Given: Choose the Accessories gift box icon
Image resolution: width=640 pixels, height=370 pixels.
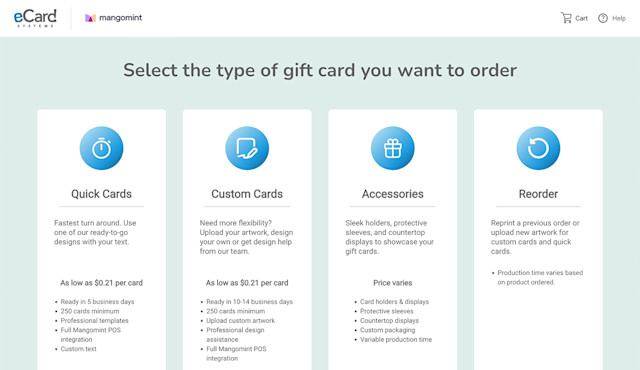Looking at the screenshot, I should click(393, 148).
